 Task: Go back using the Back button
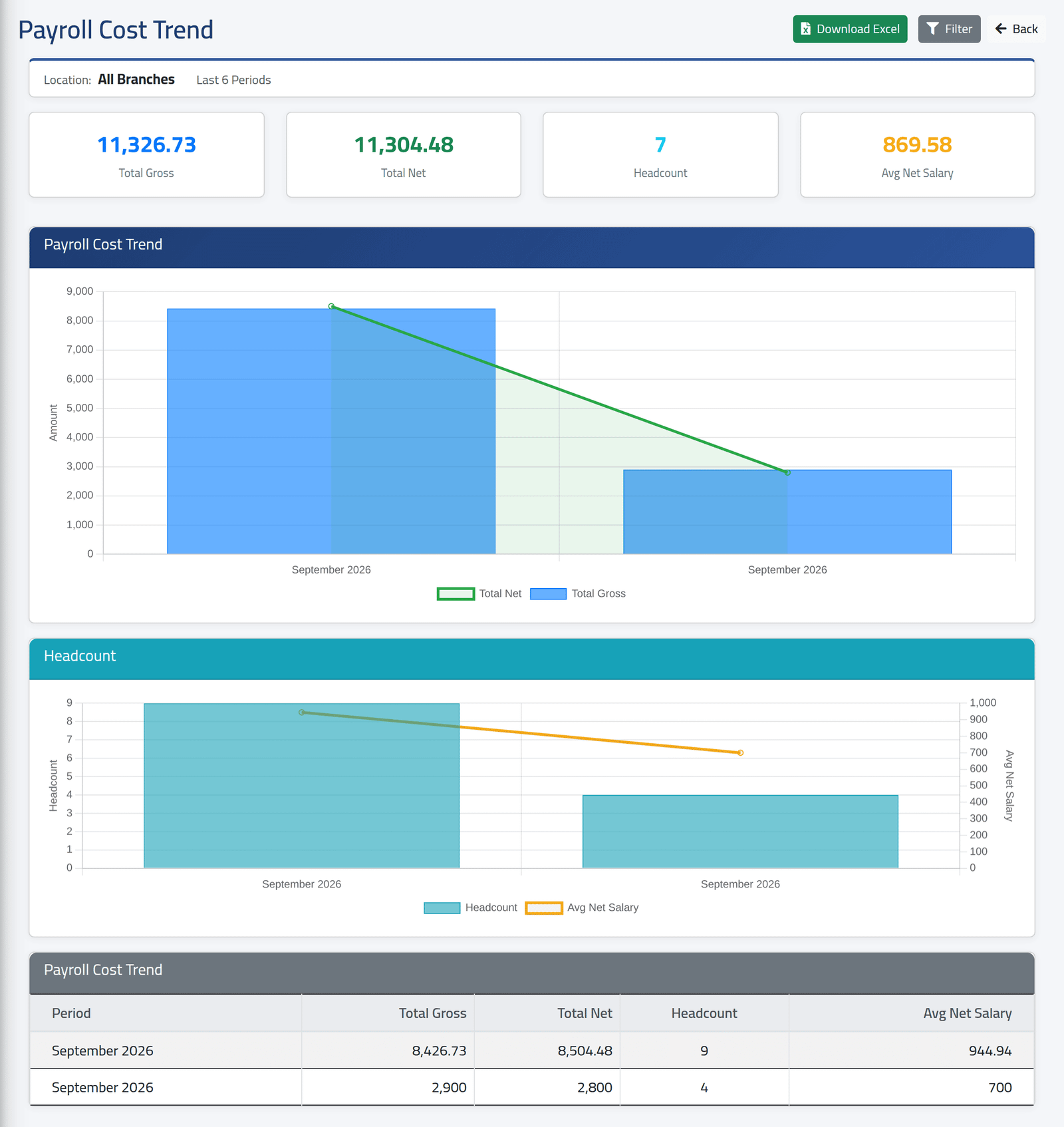coord(1016,29)
